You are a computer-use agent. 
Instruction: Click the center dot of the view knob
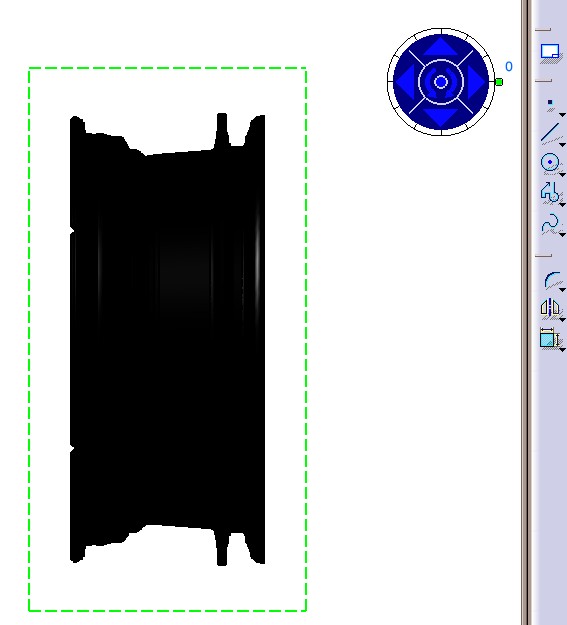point(441,82)
